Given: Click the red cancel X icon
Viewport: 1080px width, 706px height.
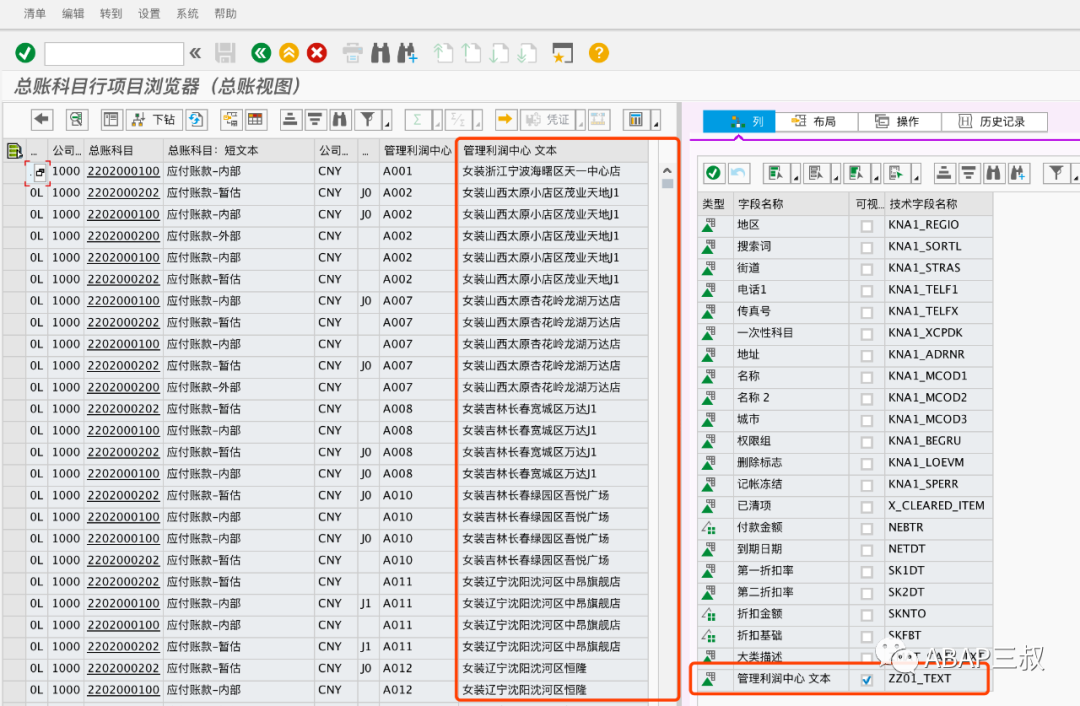Looking at the screenshot, I should click(x=317, y=53).
